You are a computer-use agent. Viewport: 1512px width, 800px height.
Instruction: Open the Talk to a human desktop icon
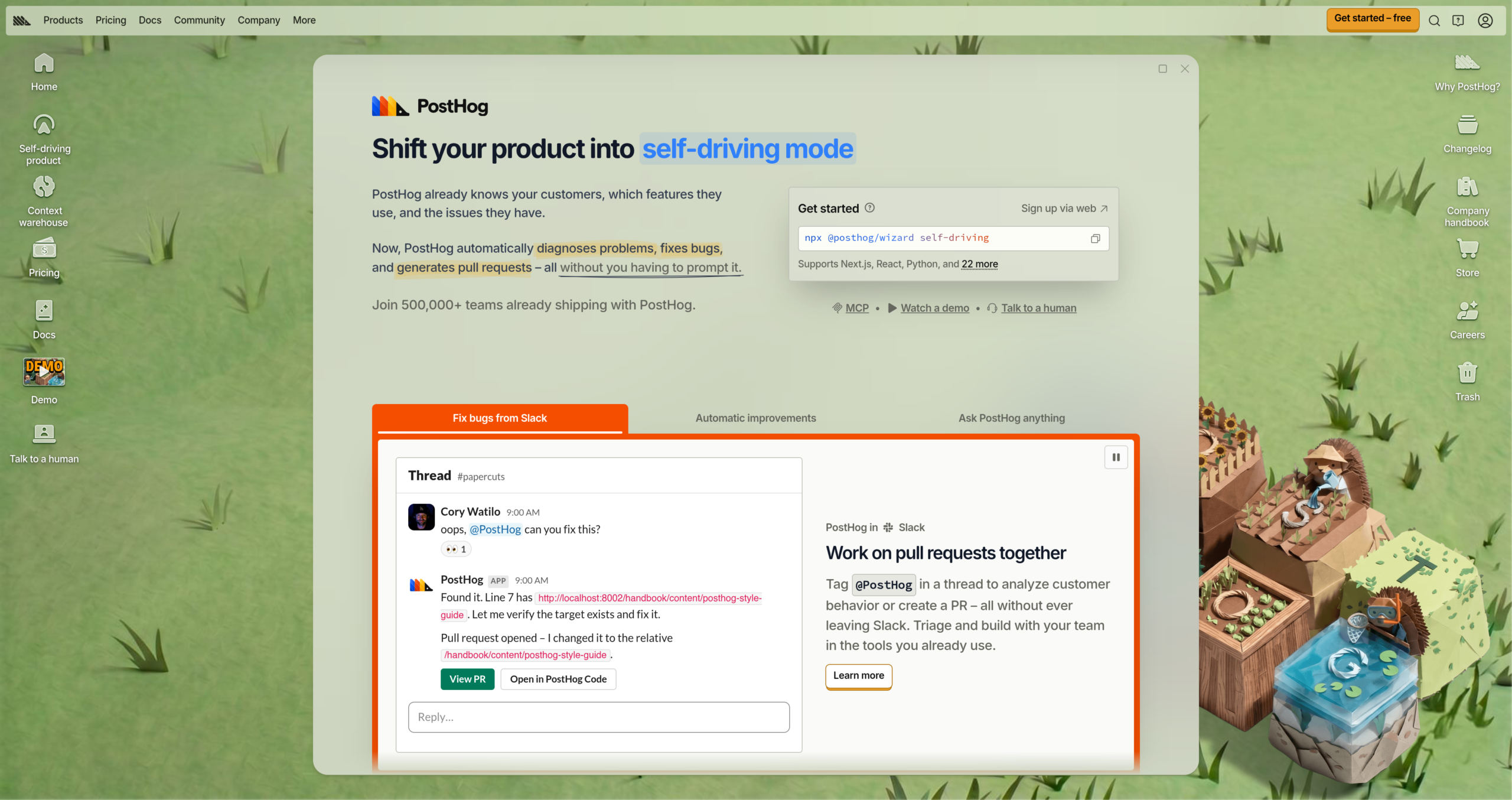point(44,444)
